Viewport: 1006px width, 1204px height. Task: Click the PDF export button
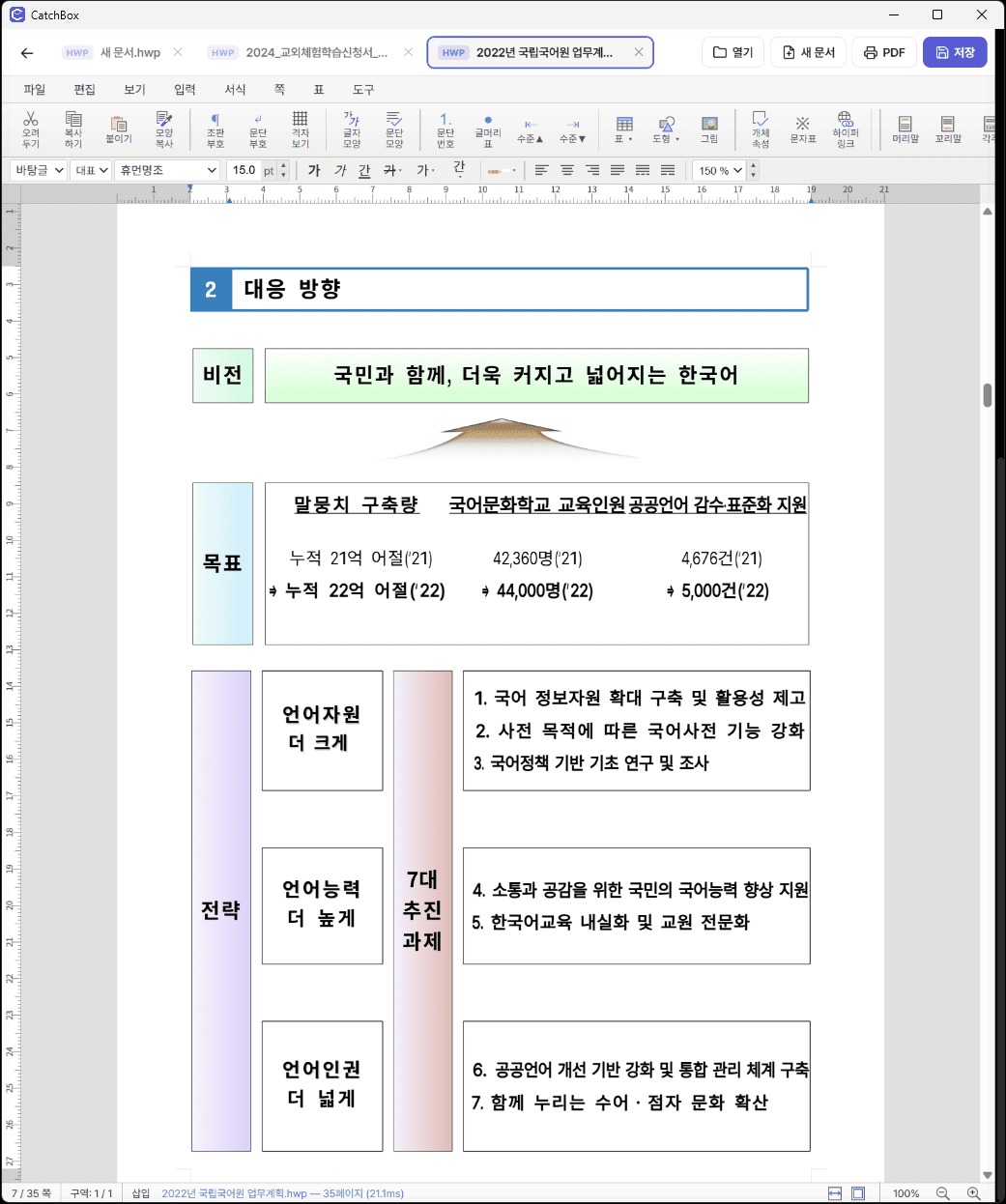click(x=884, y=52)
